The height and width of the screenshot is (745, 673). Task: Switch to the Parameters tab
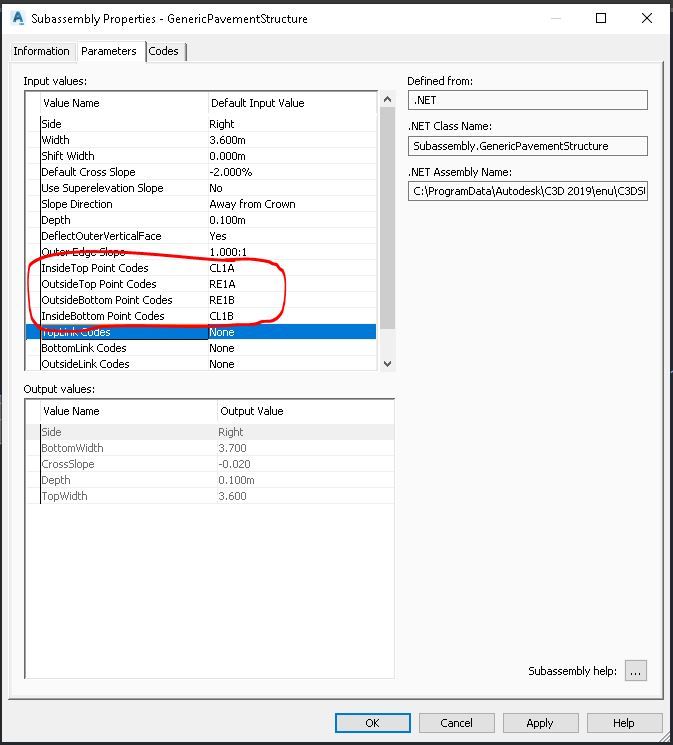click(x=109, y=51)
